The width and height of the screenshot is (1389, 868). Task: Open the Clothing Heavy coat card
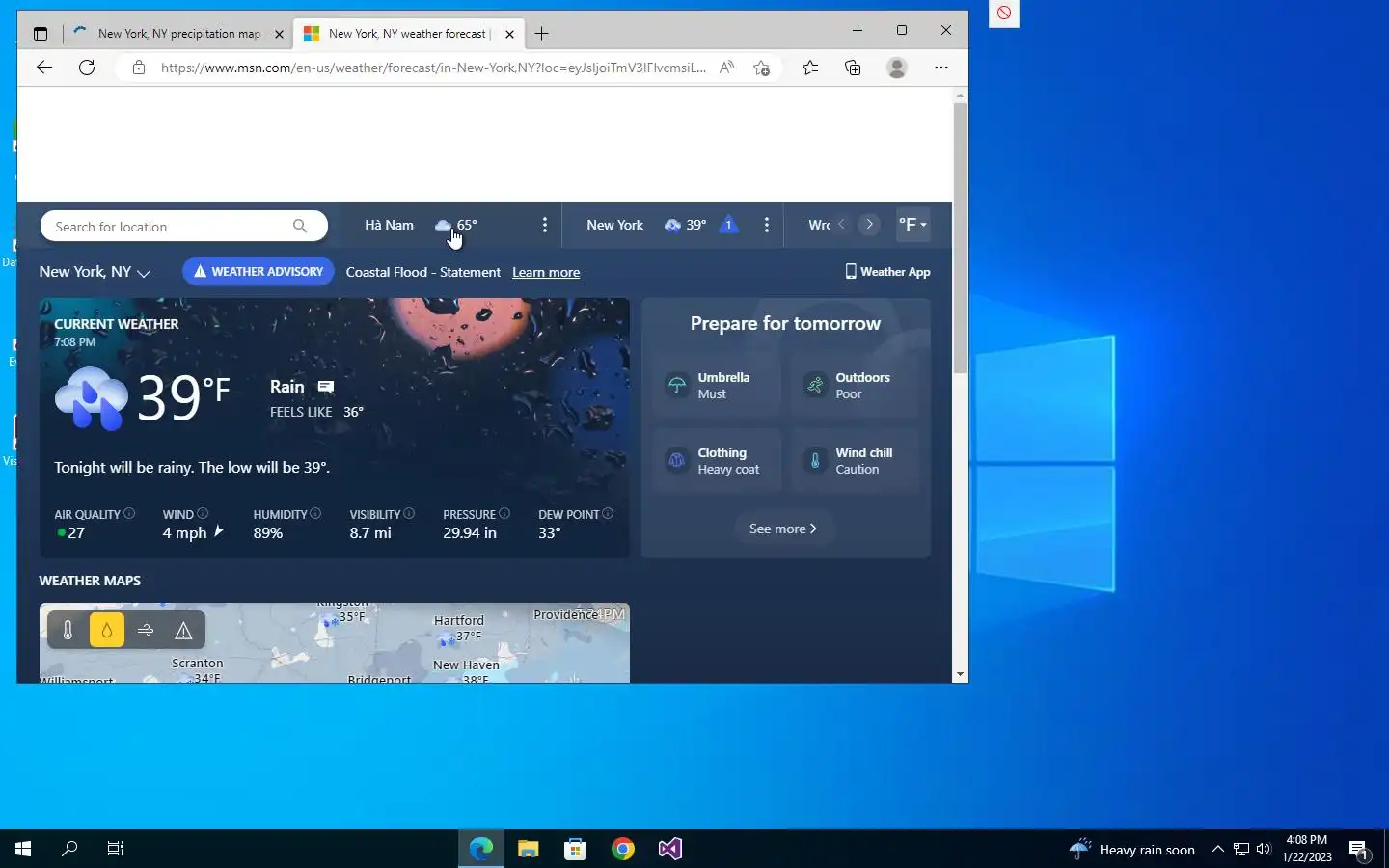click(x=717, y=461)
